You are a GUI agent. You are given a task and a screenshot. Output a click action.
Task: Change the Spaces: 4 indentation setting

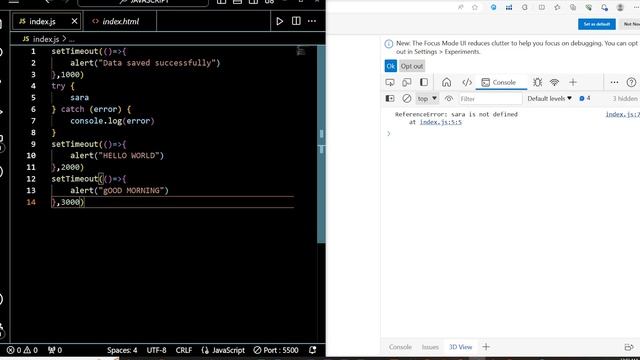tap(122, 350)
